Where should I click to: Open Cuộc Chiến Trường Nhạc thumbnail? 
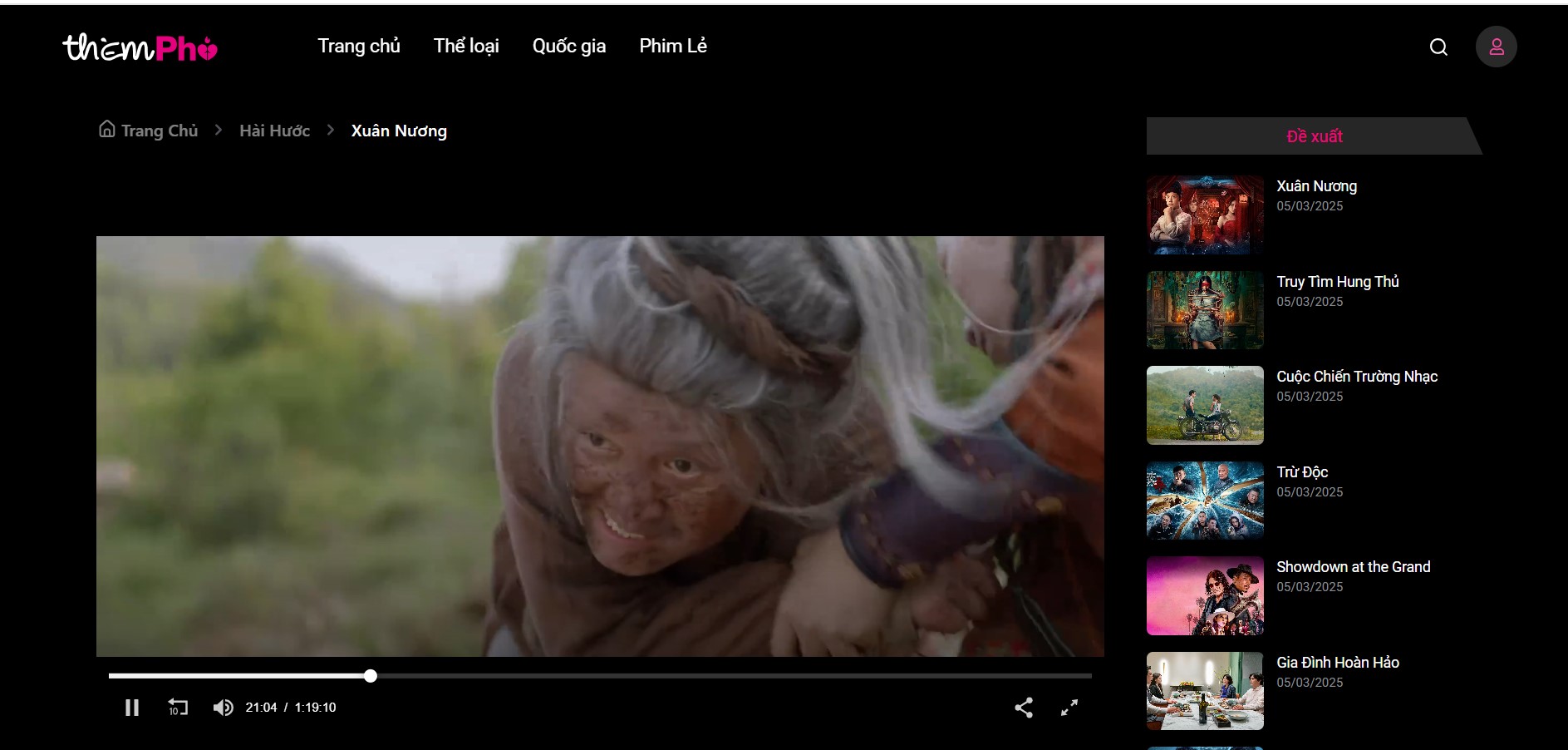[1205, 406]
